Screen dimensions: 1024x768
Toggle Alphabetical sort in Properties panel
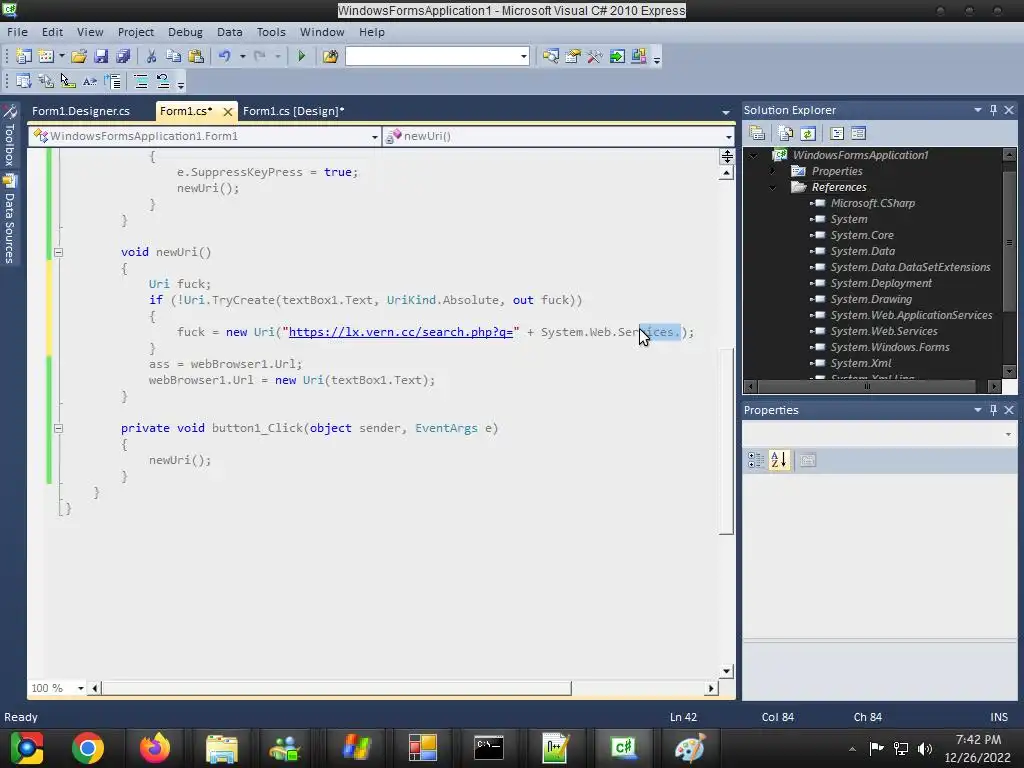point(778,460)
